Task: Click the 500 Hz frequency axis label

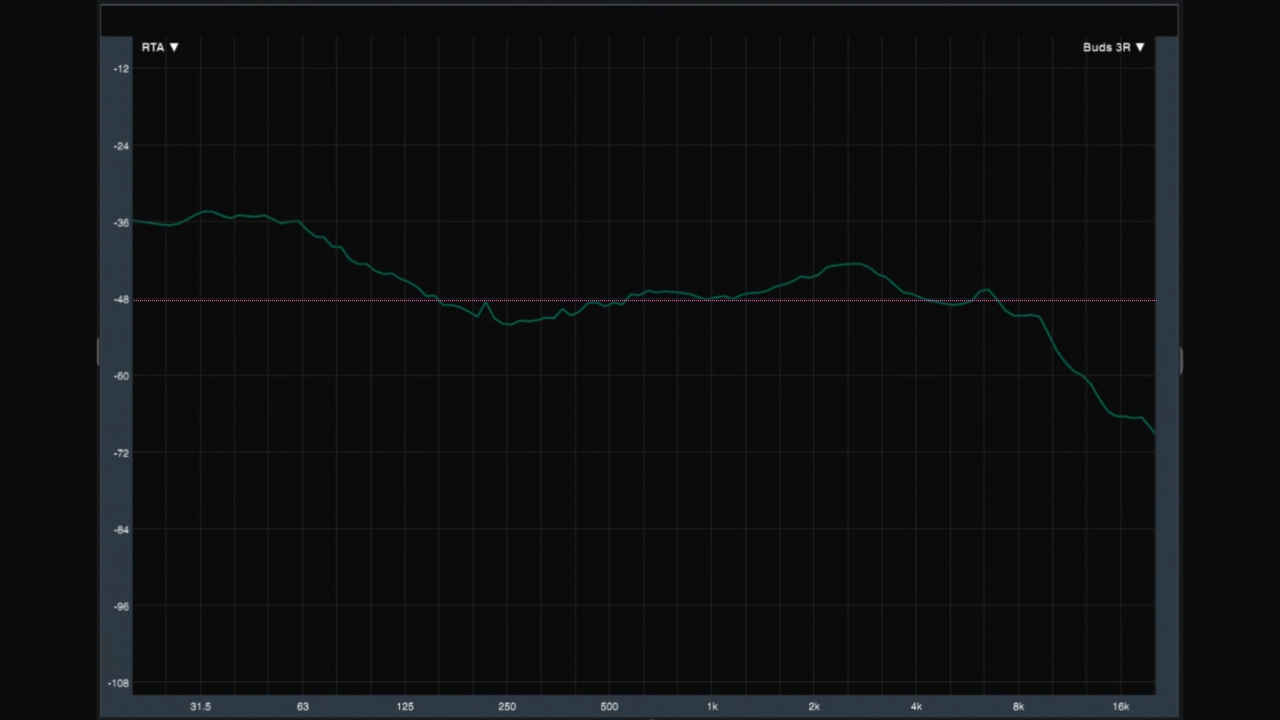Action: click(x=609, y=705)
